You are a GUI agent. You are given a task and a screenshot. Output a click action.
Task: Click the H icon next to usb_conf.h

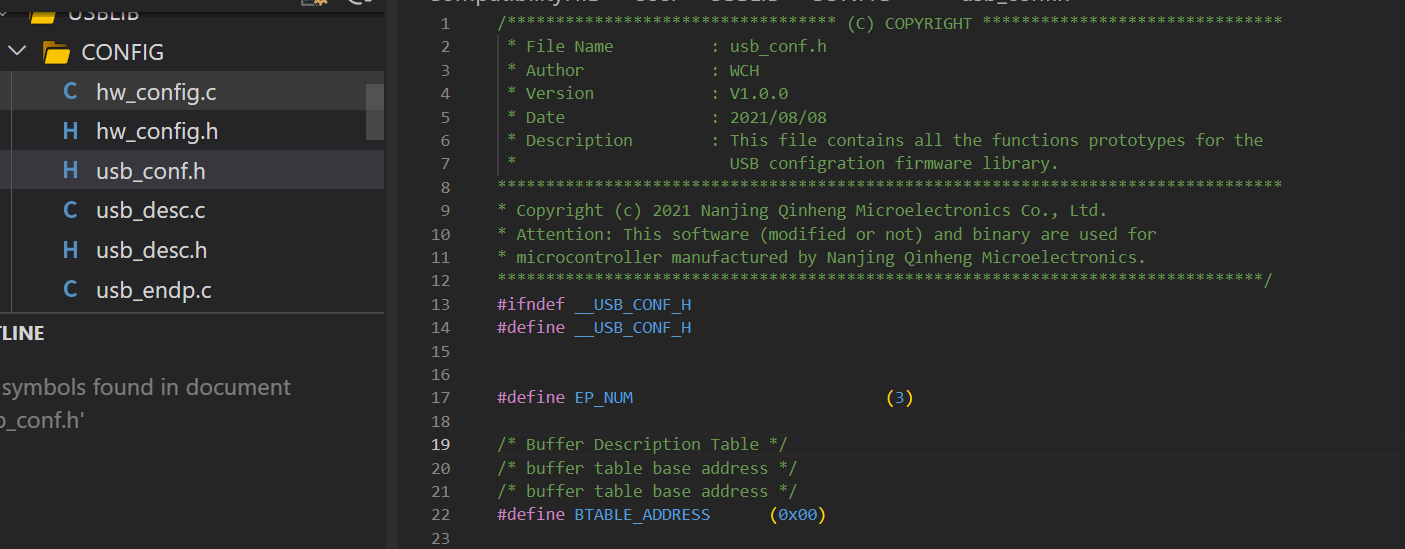[x=70, y=171]
